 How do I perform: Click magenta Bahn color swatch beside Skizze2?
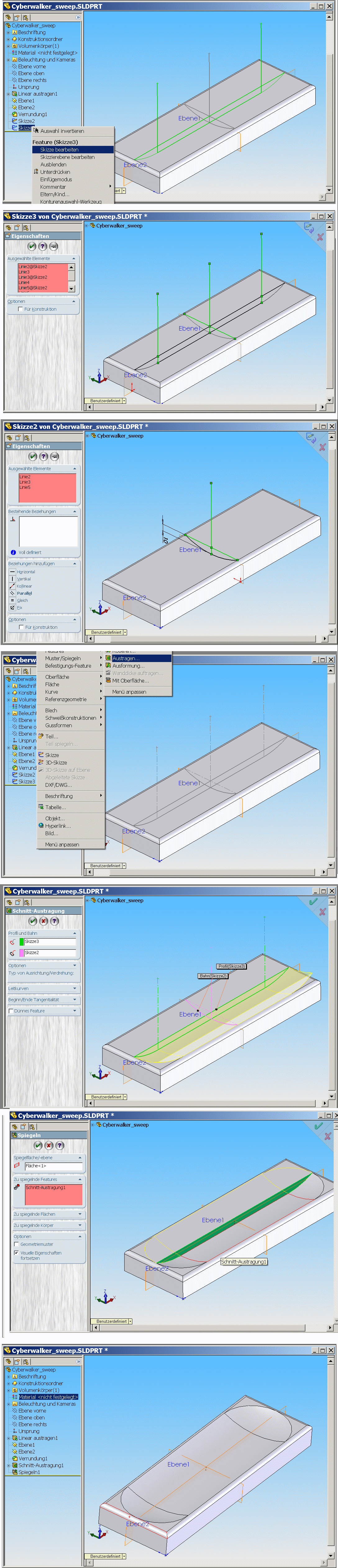pos(22,953)
